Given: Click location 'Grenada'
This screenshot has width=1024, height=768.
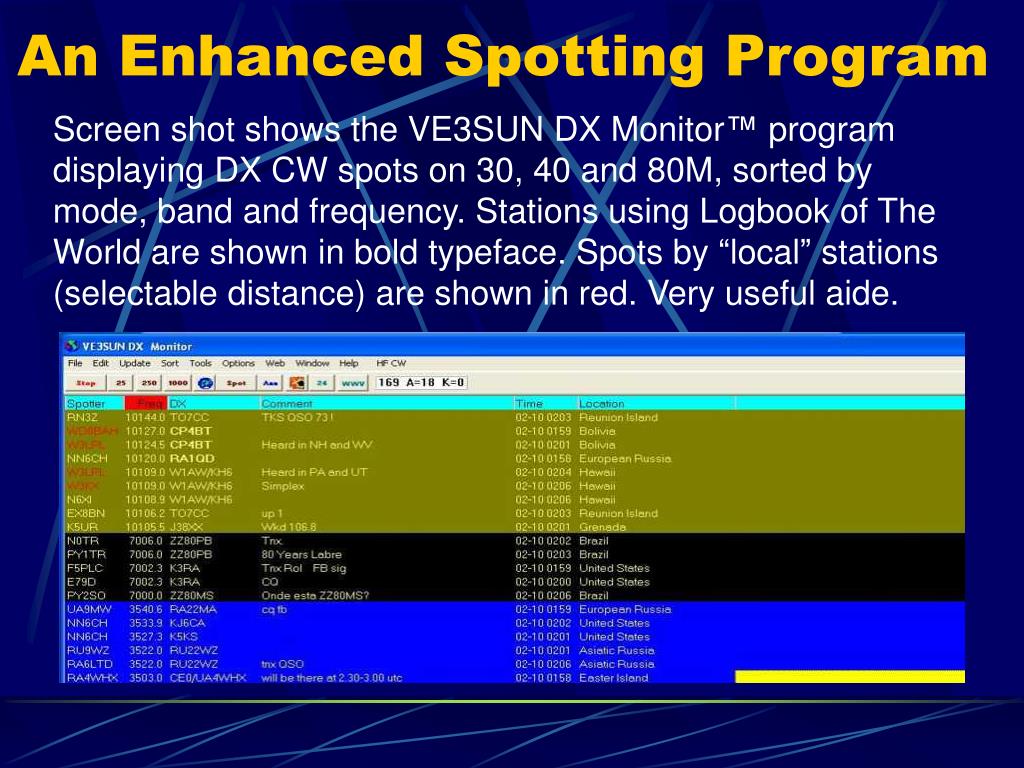Looking at the screenshot, I should (x=602, y=527).
